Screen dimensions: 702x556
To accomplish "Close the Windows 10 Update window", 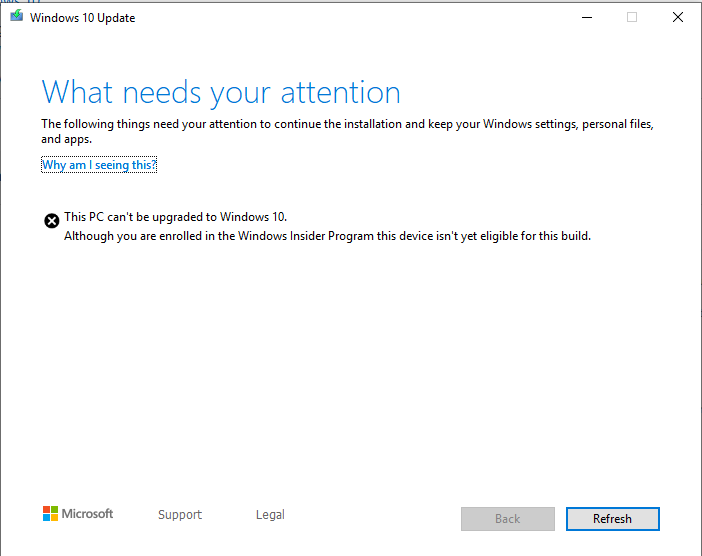I will 678,17.
